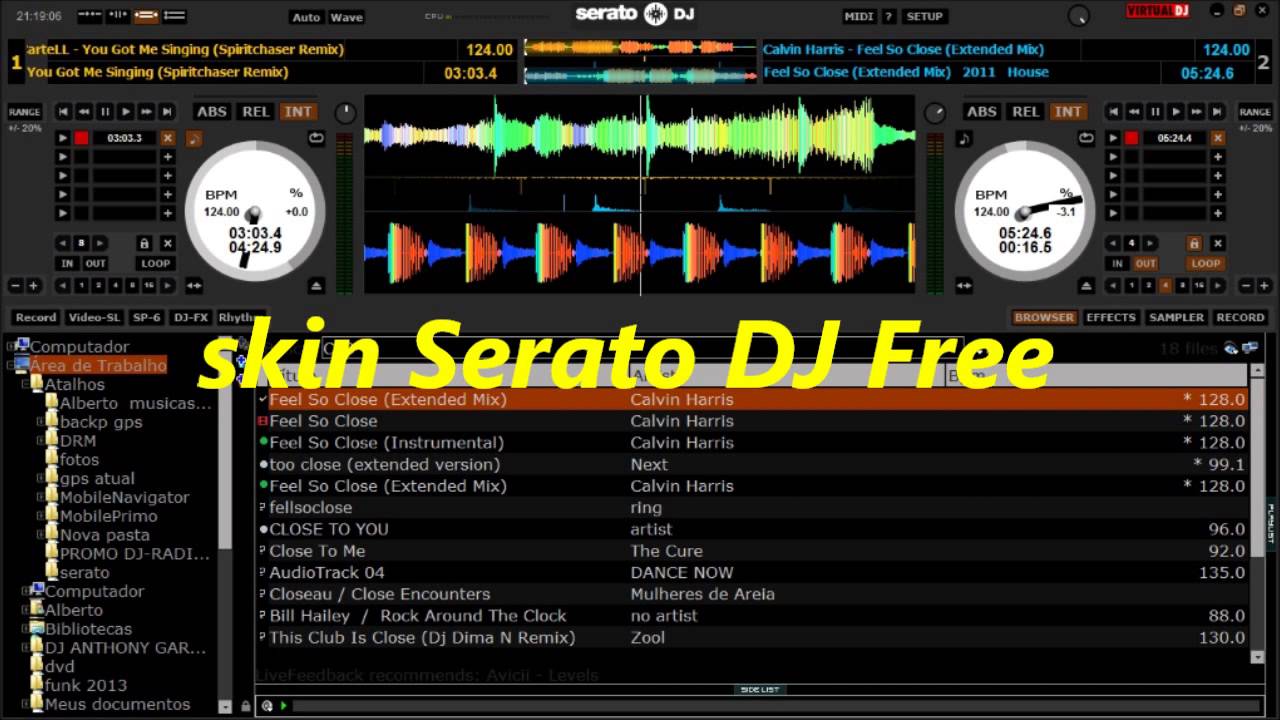Clear the loop with X on deck 2
This screenshot has width=1280, height=720.
[x=1218, y=243]
